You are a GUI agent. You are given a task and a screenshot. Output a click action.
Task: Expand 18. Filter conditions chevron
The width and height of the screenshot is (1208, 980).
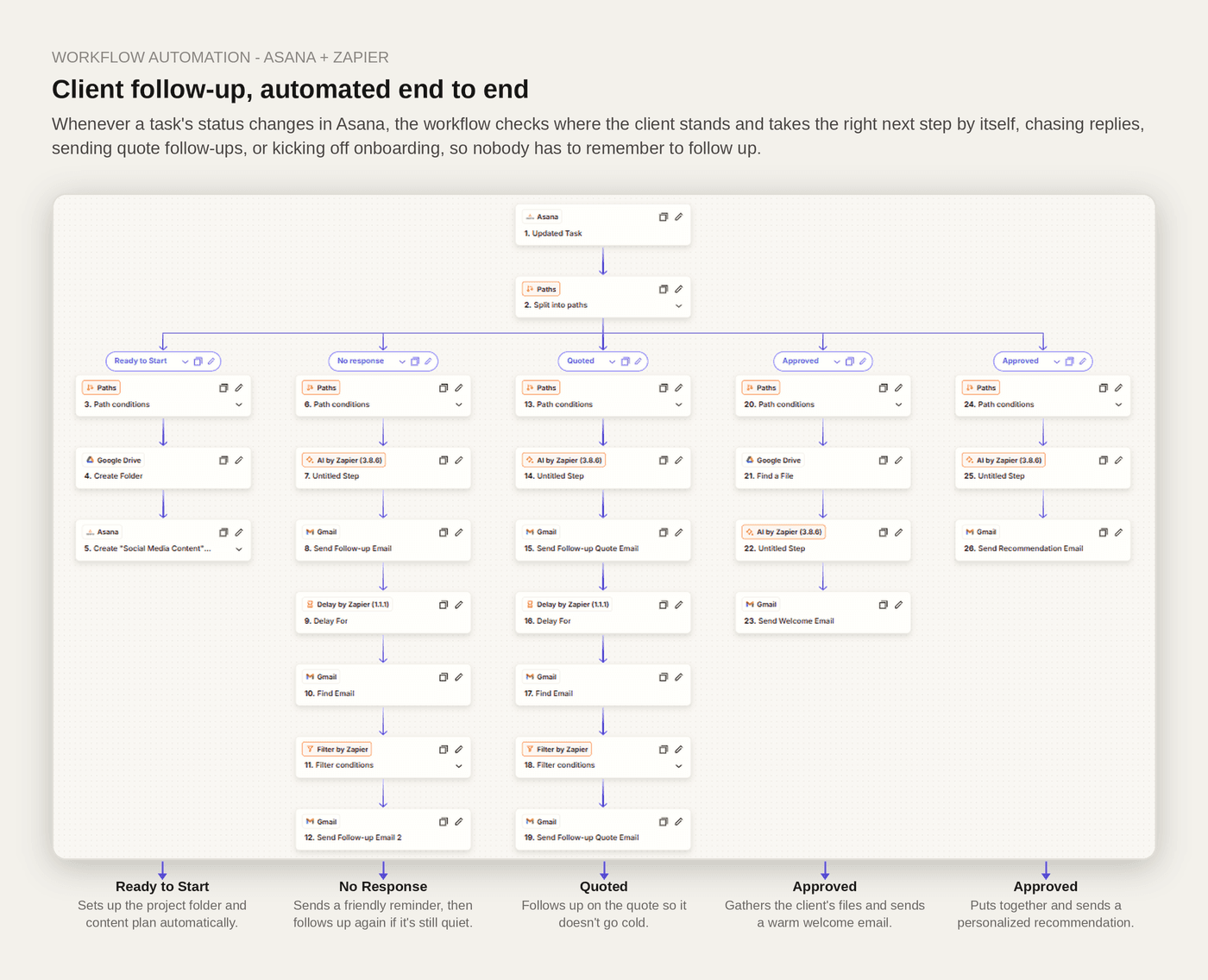[679, 766]
